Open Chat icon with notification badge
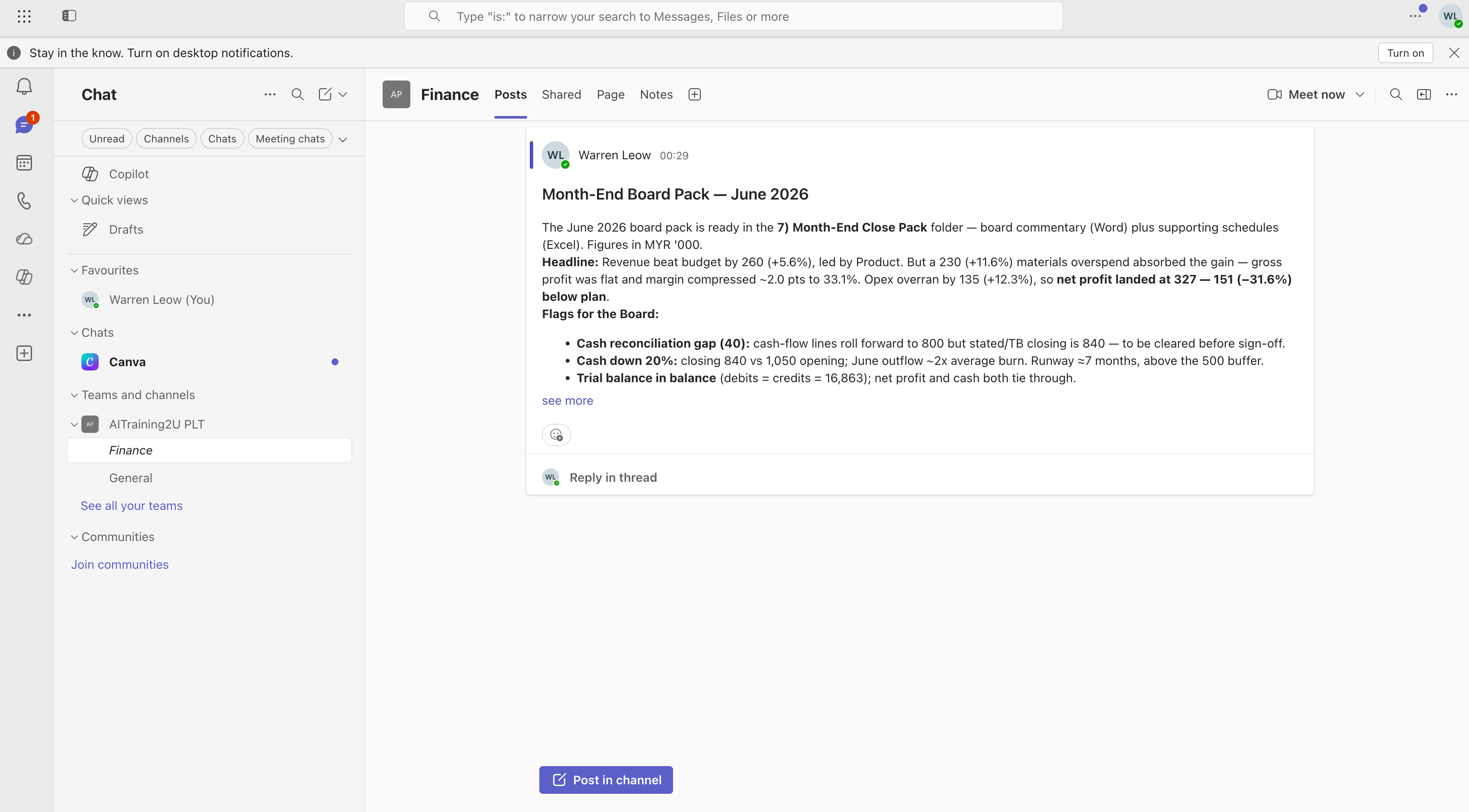Image resolution: width=1469 pixels, height=812 pixels. (24, 124)
